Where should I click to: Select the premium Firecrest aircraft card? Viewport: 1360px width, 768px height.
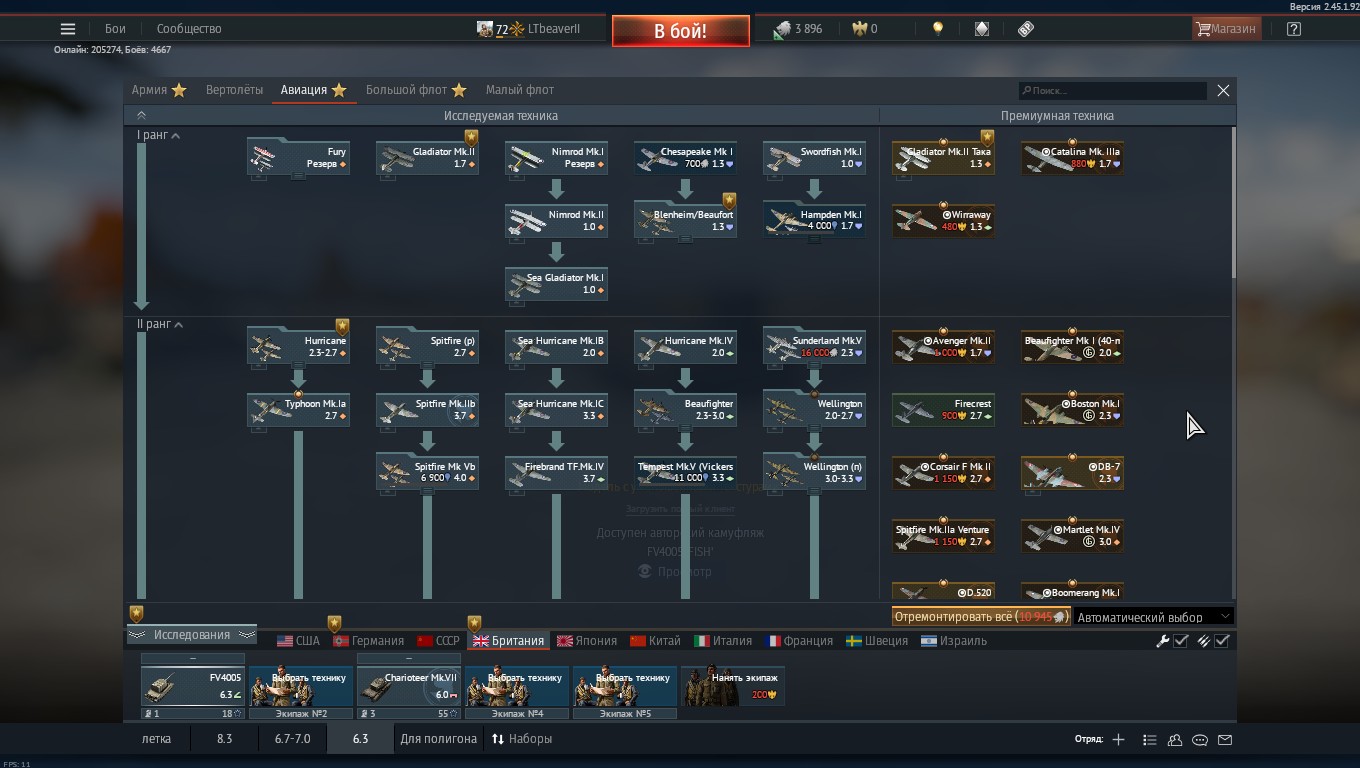point(943,410)
